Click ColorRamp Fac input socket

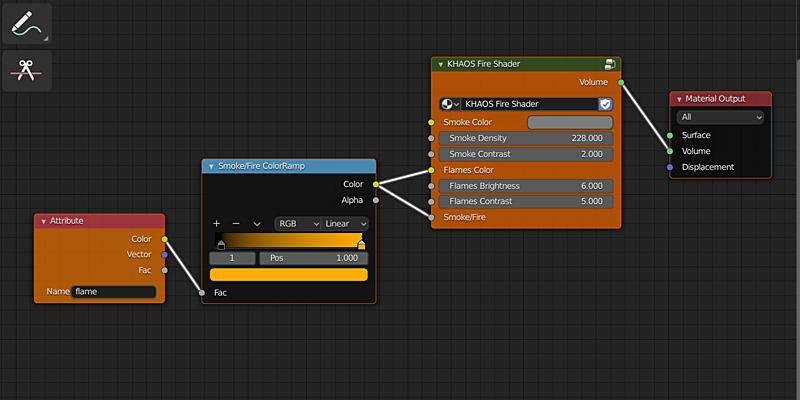click(x=202, y=293)
